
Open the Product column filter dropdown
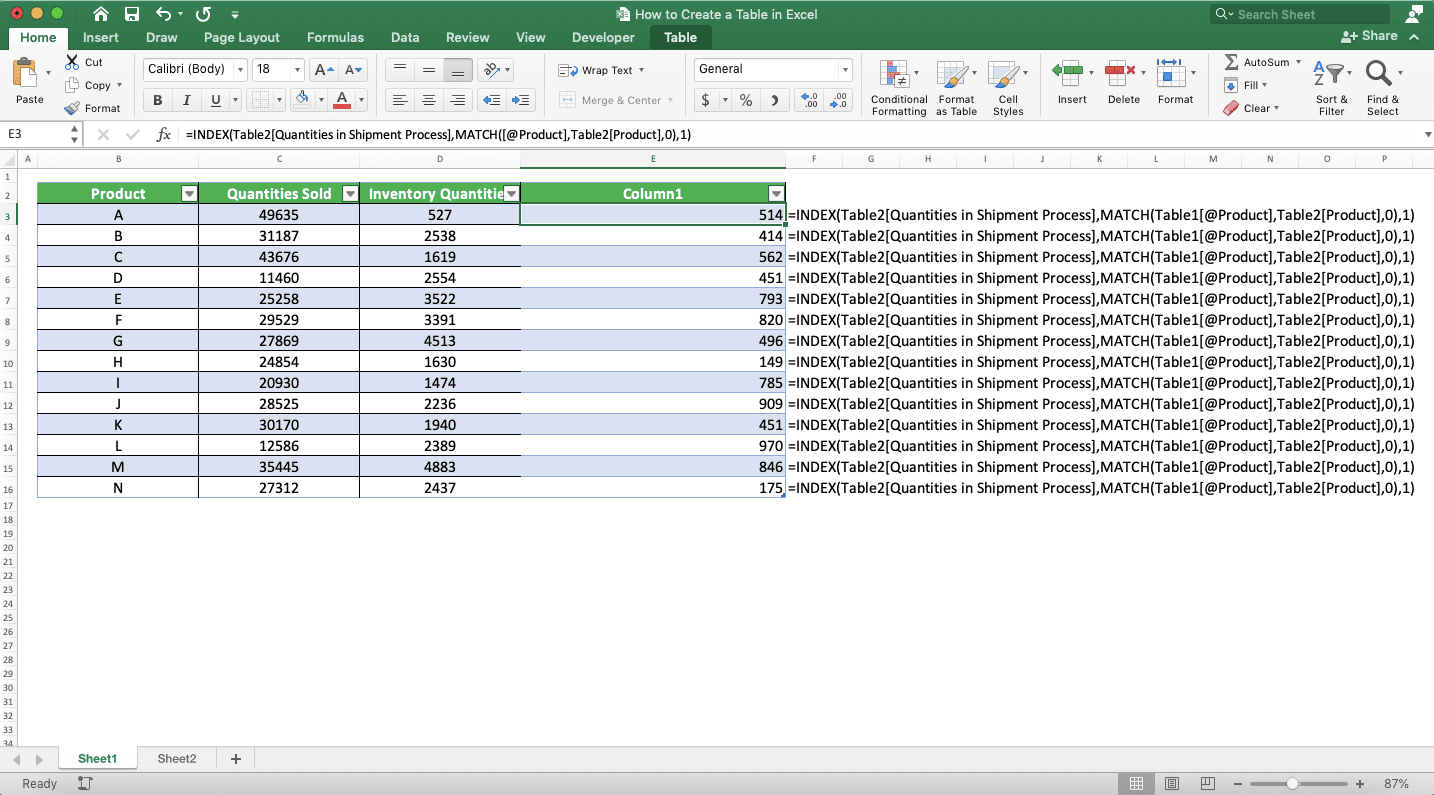point(189,192)
